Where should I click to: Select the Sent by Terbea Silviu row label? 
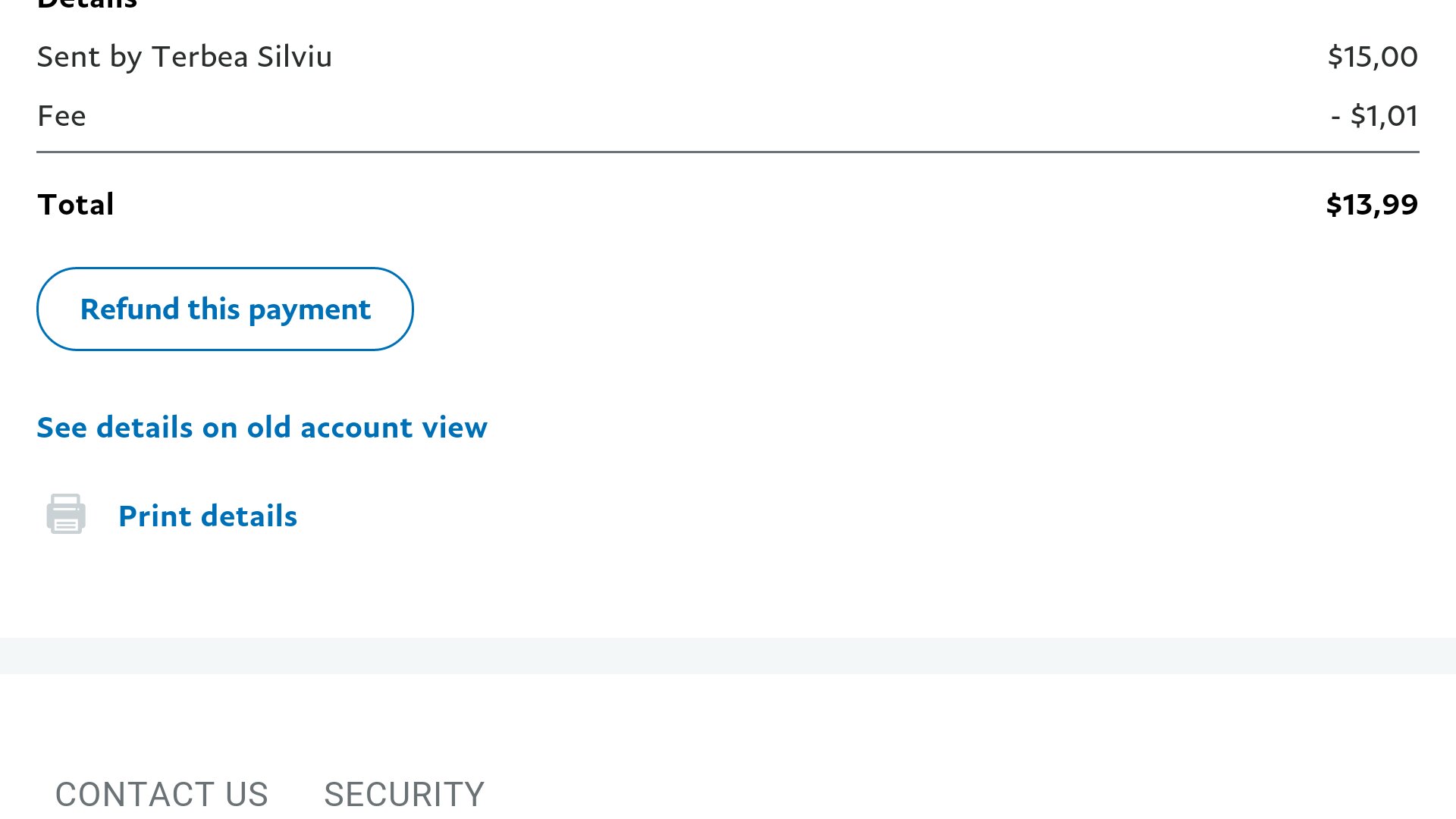tap(184, 57)
